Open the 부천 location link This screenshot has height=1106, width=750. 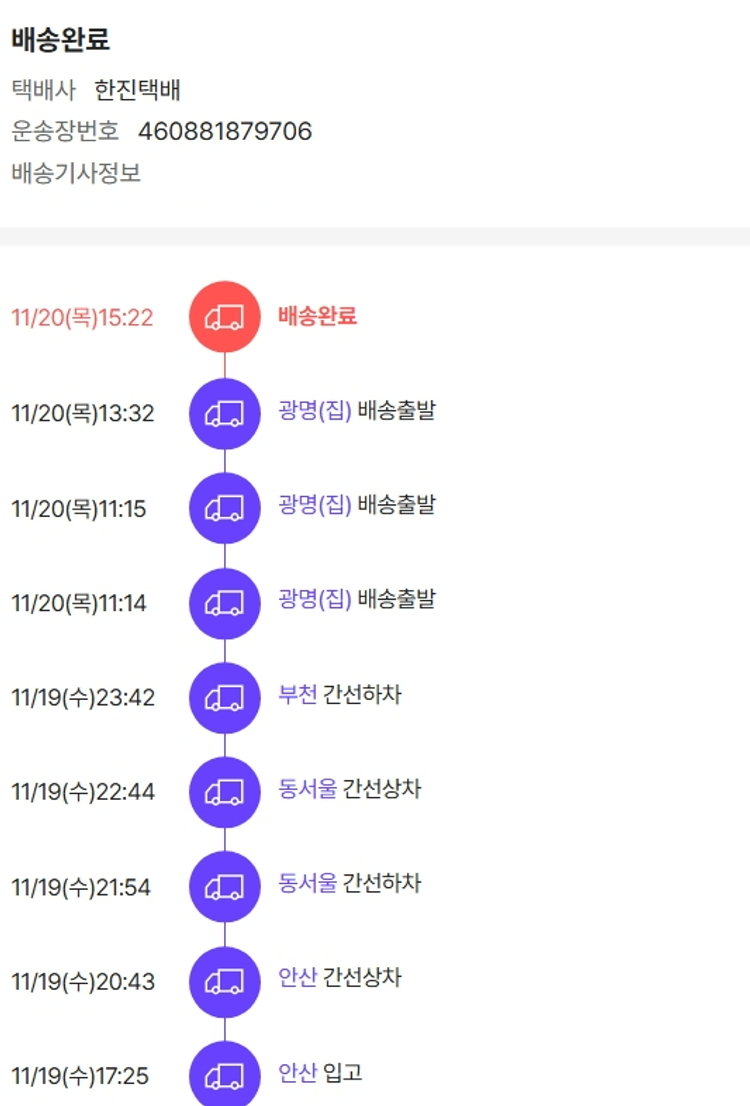pos(298,694)
